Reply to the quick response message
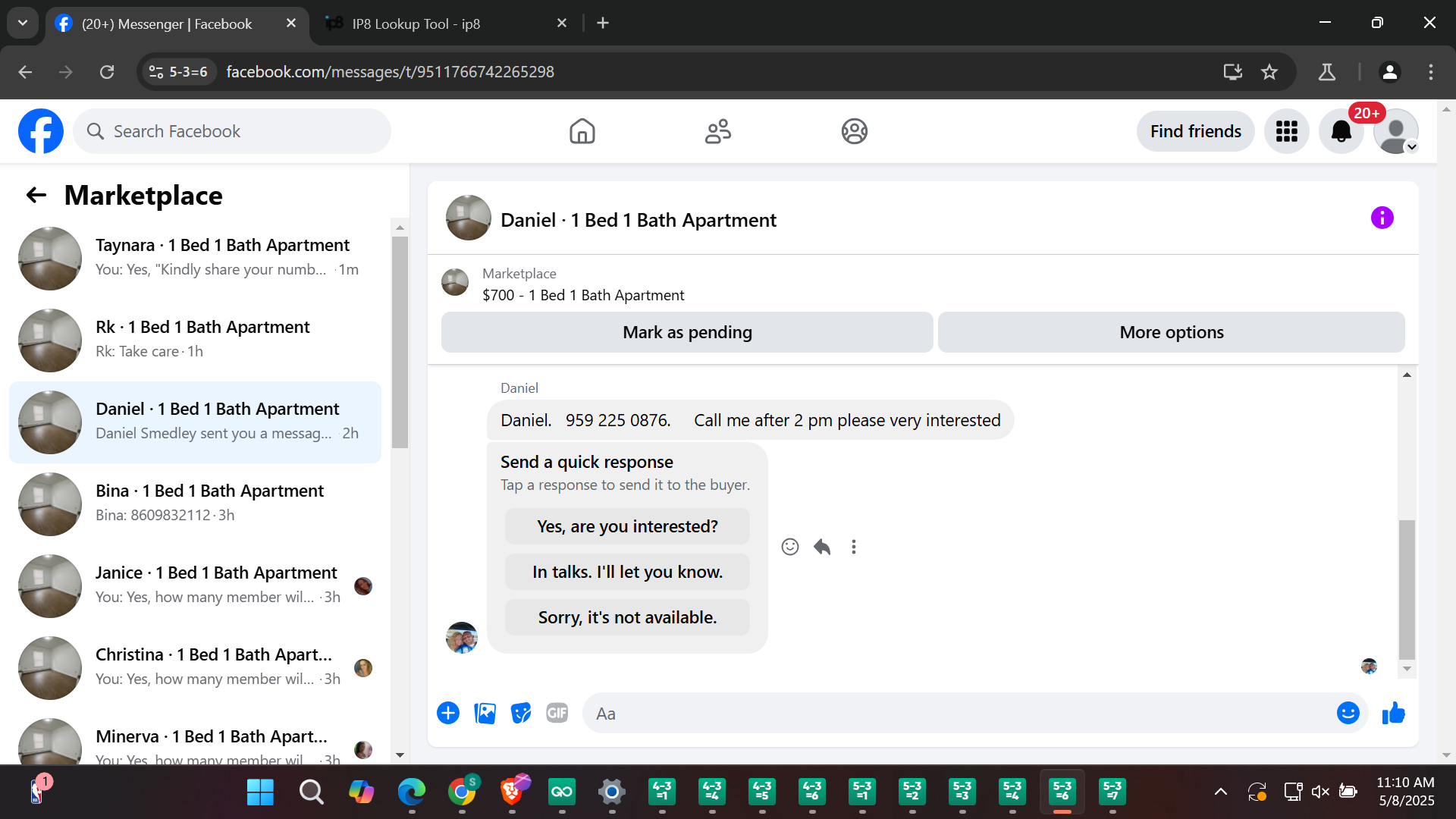 pos(822,547)
